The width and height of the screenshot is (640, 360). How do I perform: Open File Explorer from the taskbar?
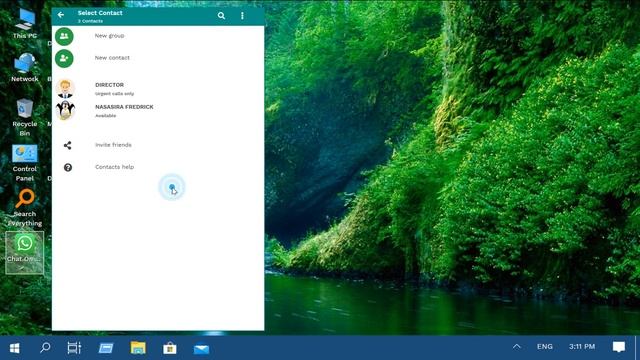click(138, 348)
